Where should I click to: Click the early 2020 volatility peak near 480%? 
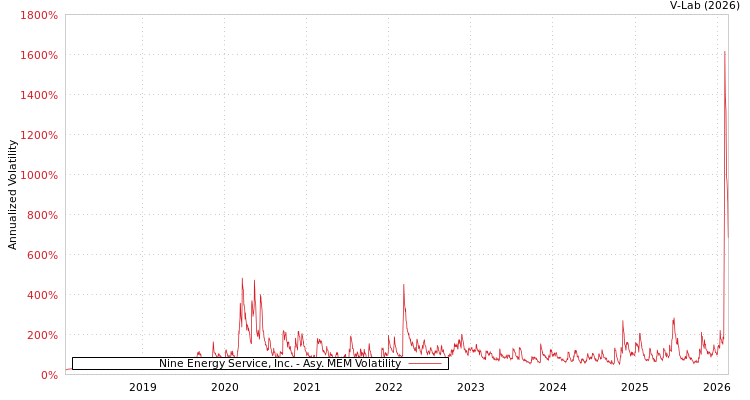point(242,278)
